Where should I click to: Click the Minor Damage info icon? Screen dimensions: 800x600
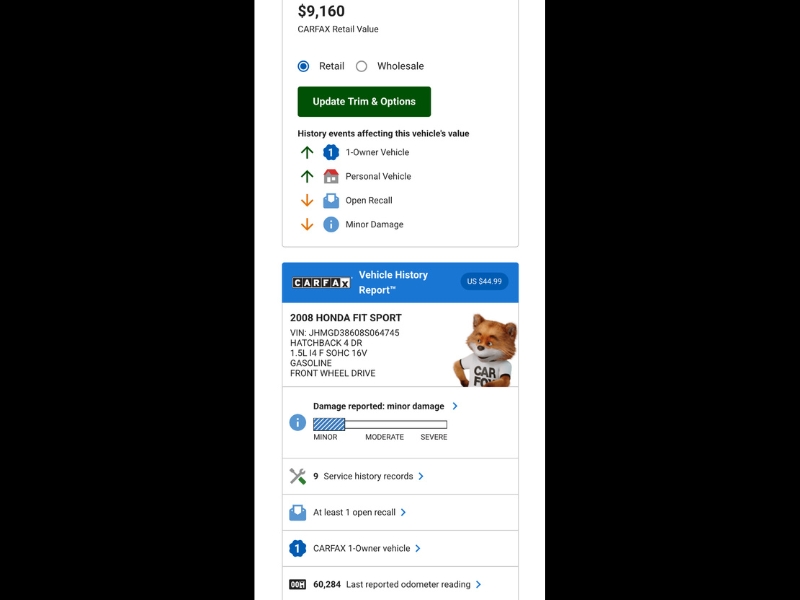point(331,224)
